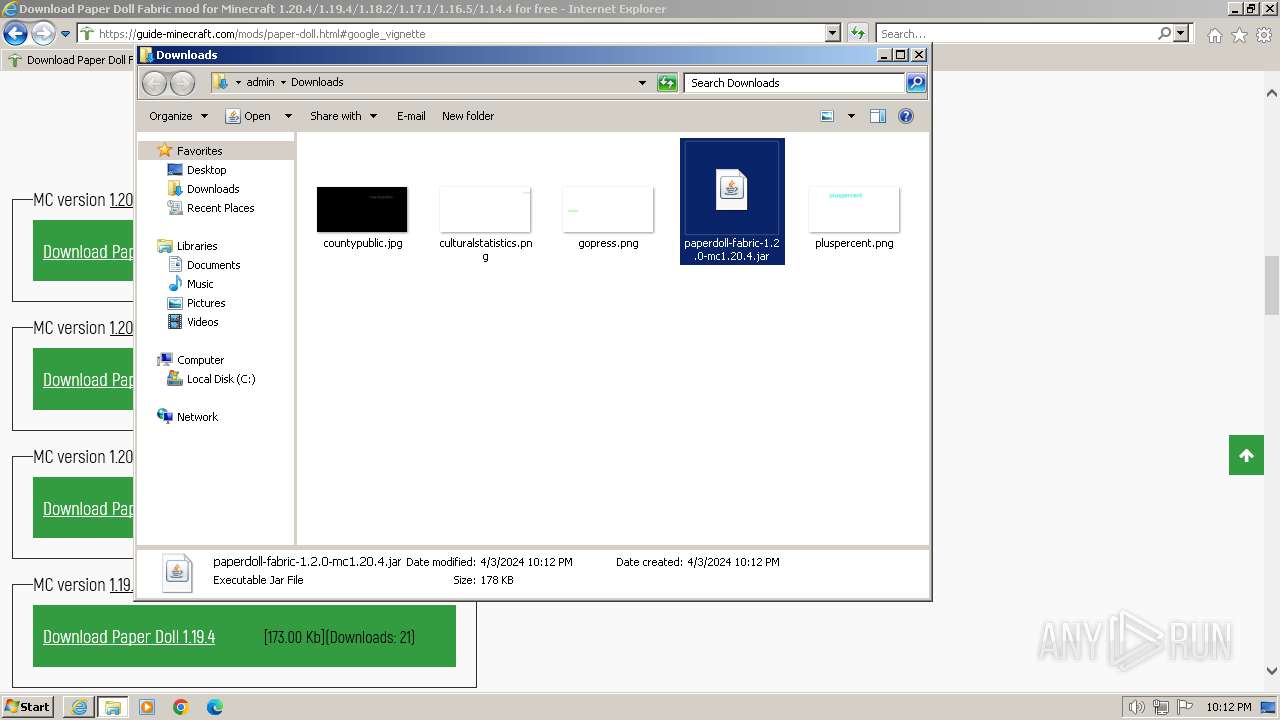
Task: Open the Music library
Action: tap(200, 284)
